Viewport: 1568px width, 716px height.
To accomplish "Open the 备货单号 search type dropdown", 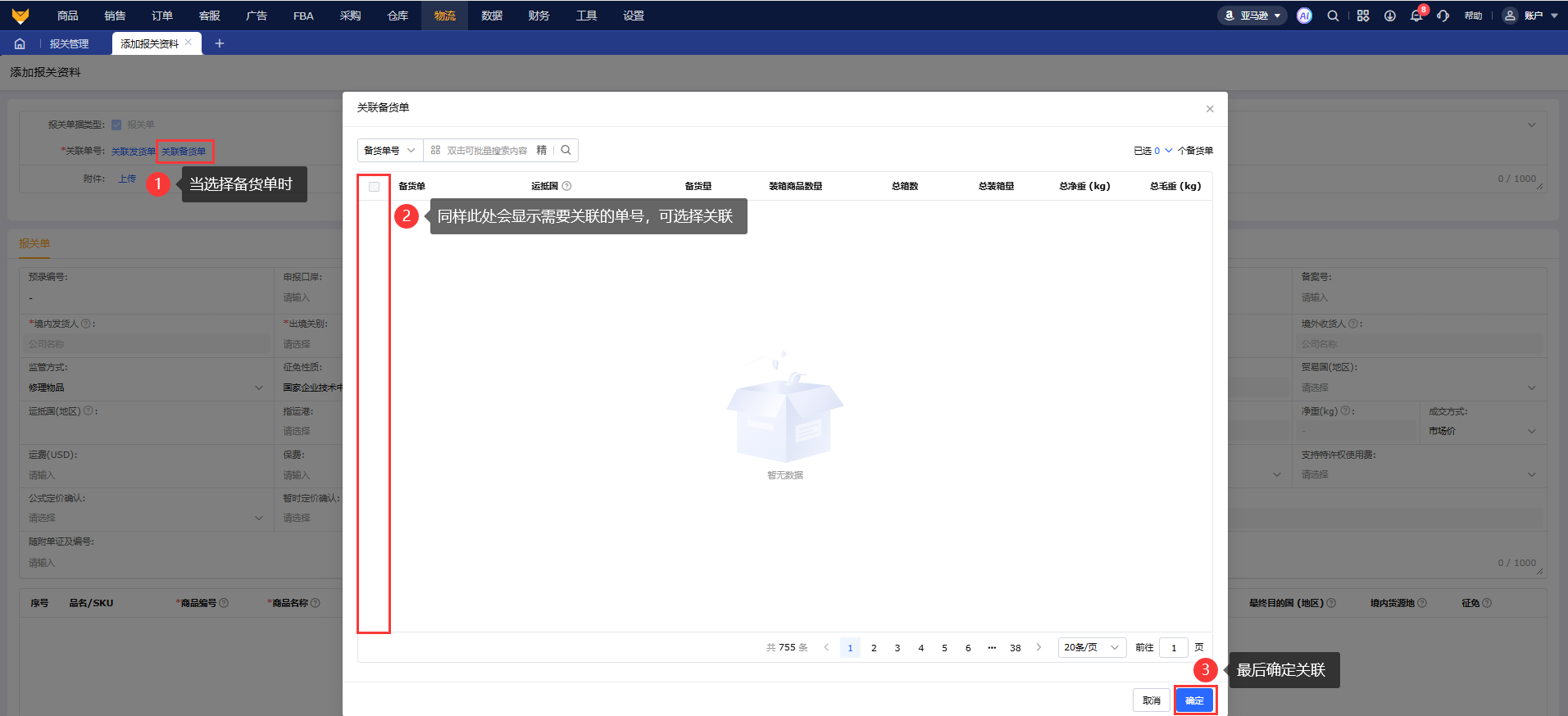I will click(390, 150).
